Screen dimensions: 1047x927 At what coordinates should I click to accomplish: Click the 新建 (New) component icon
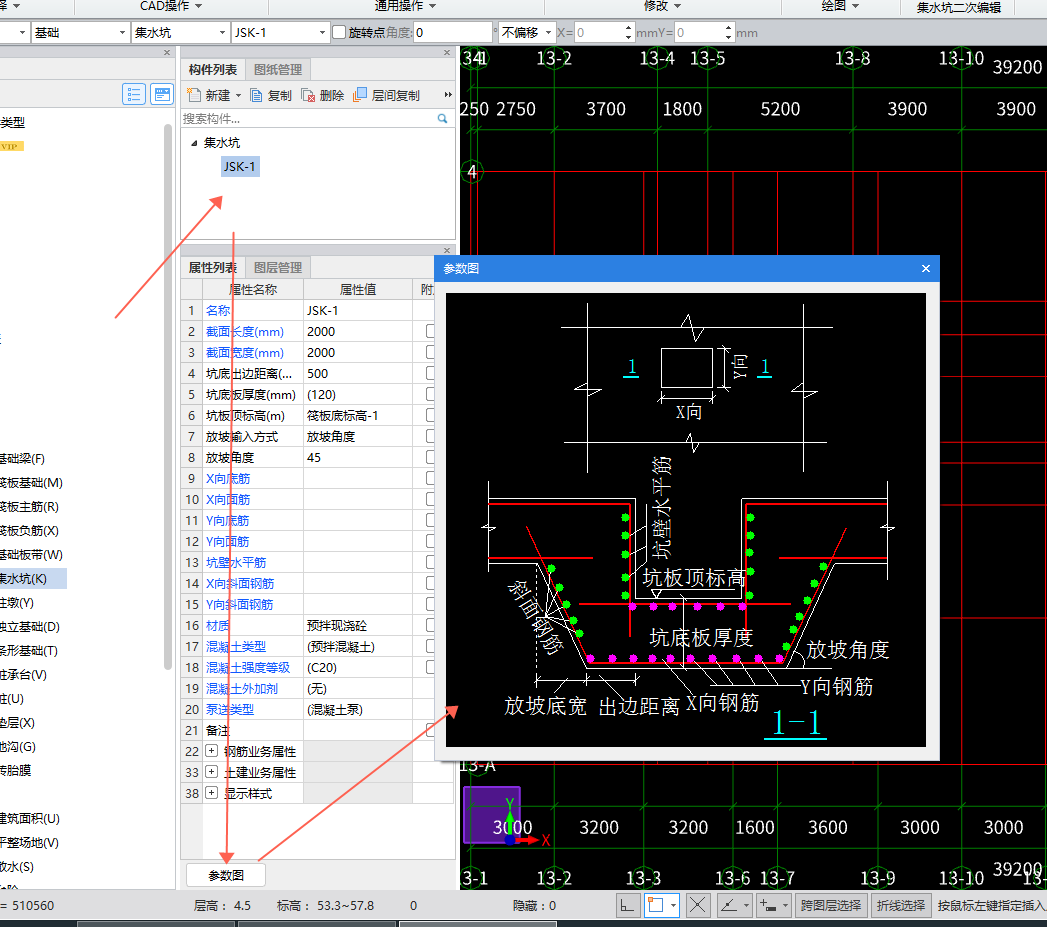(194, 95)
